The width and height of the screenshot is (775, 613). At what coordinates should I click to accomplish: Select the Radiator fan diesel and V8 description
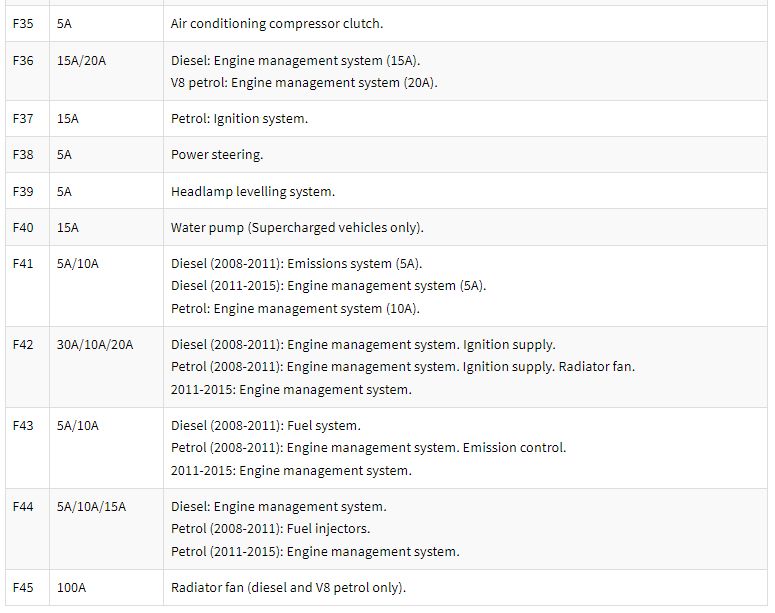[288, 587]
